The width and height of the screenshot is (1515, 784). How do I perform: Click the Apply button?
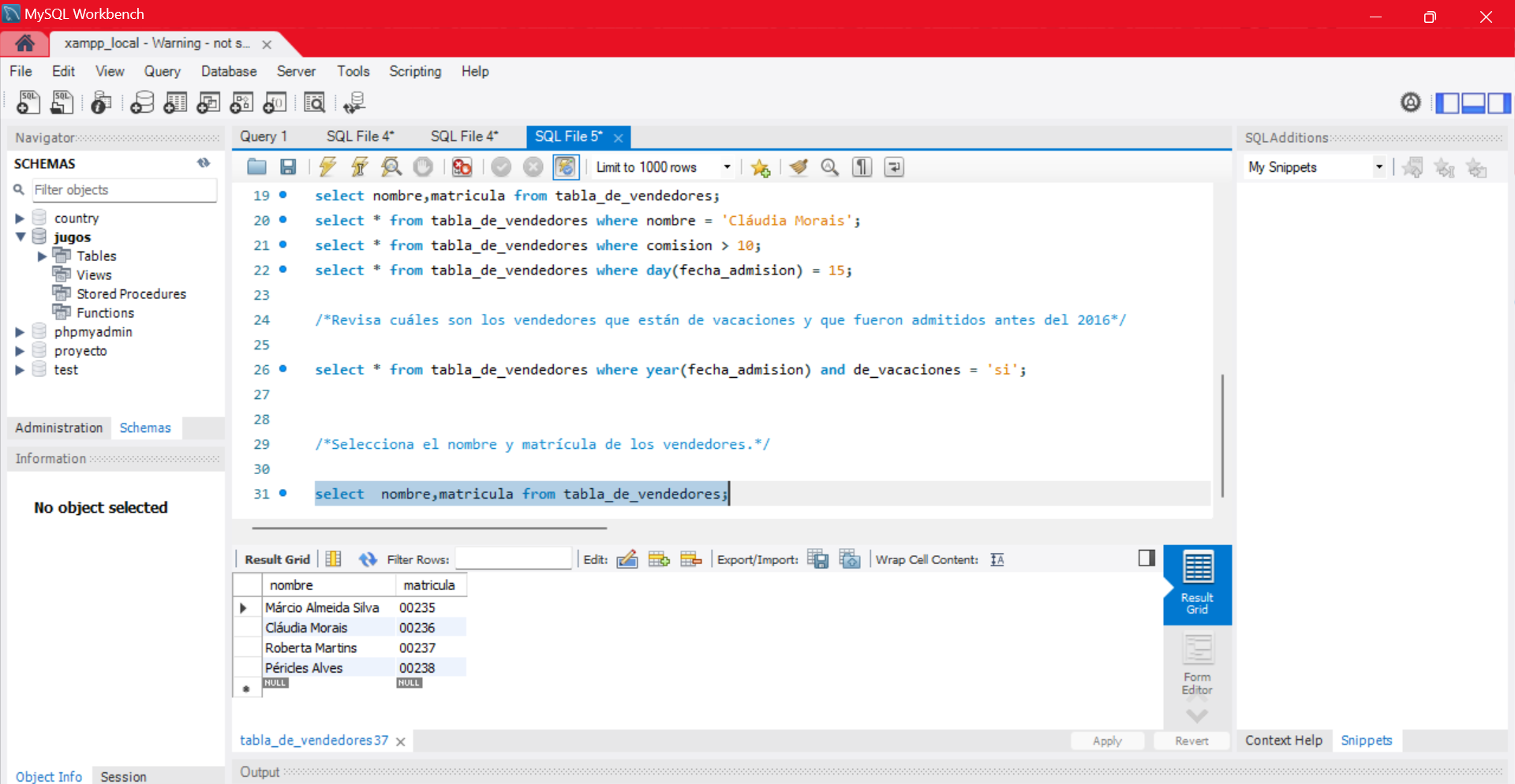point(1107,741)
